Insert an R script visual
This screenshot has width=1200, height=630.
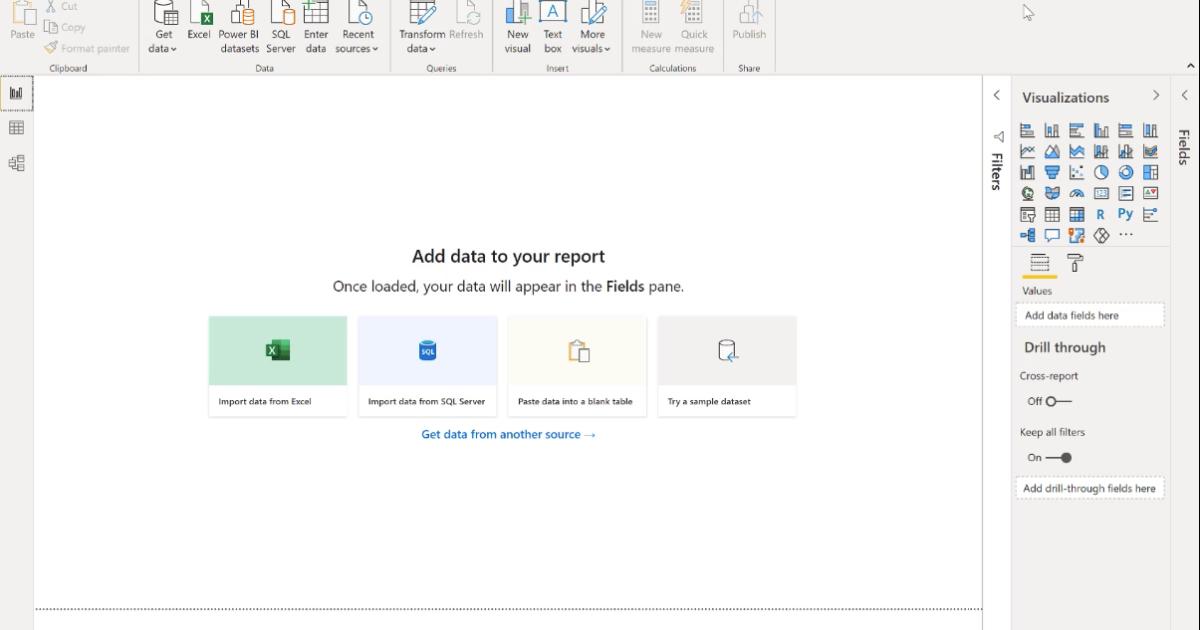[x=1100, y=213]
